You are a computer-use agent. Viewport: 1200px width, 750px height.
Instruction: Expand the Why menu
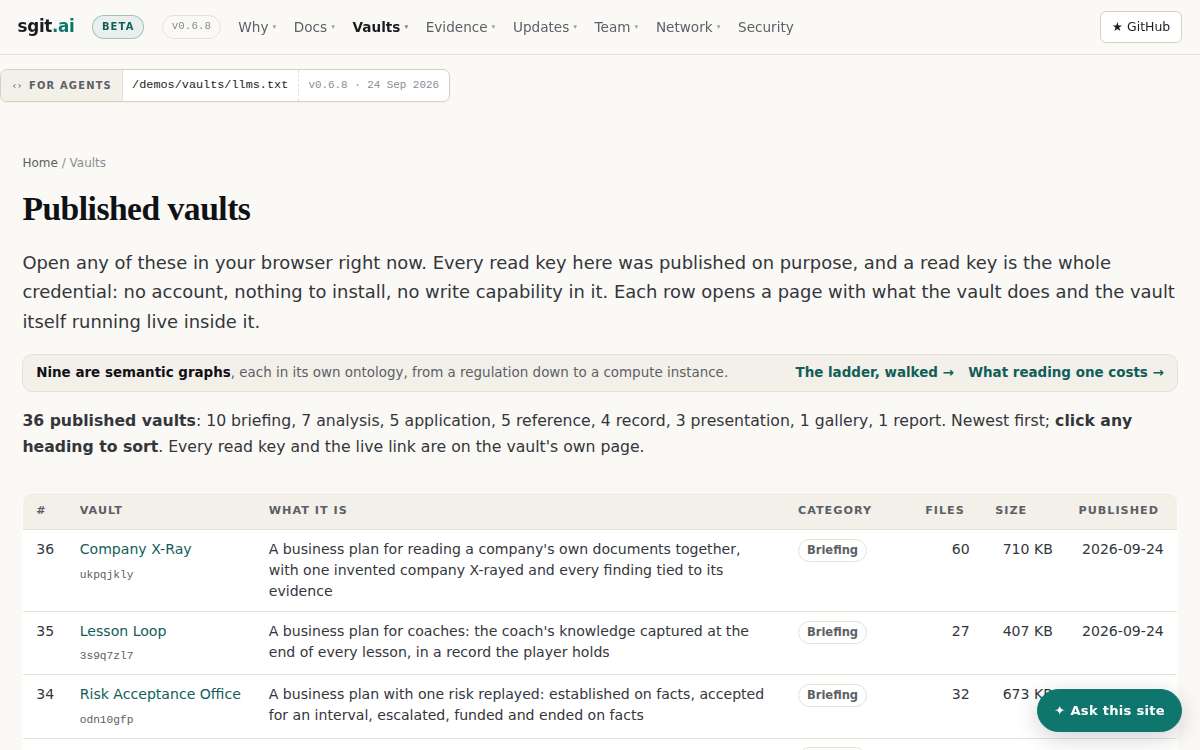(257, 27)
